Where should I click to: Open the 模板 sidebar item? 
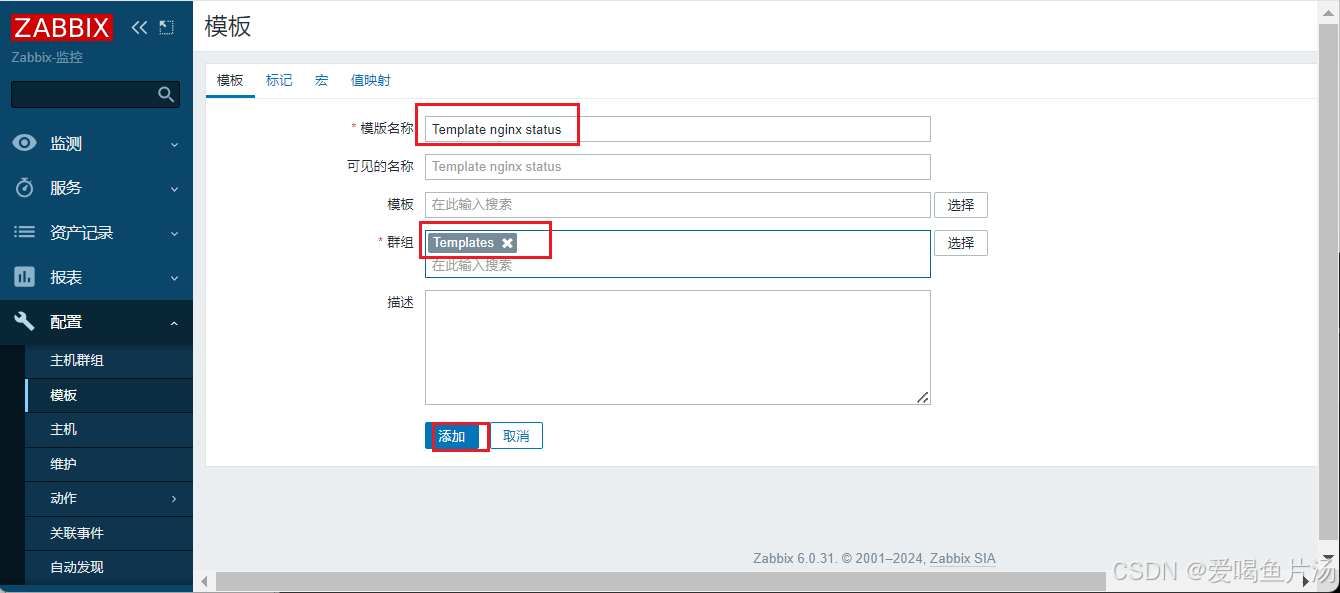coord(109,395)
